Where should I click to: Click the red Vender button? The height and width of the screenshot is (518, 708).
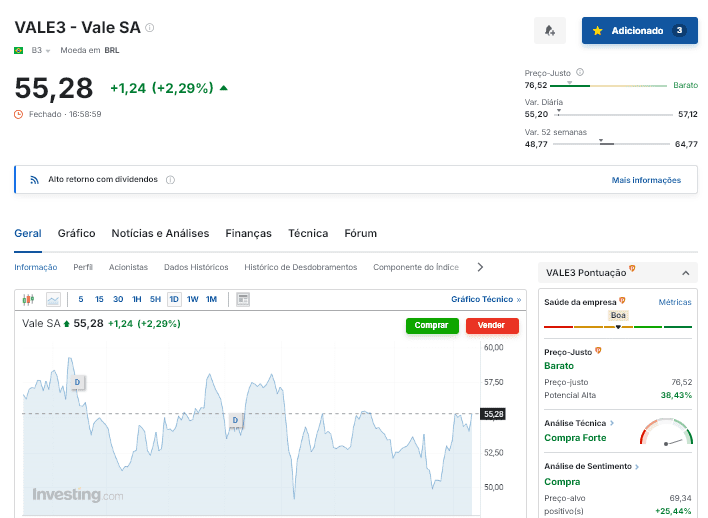coord(492,326)
